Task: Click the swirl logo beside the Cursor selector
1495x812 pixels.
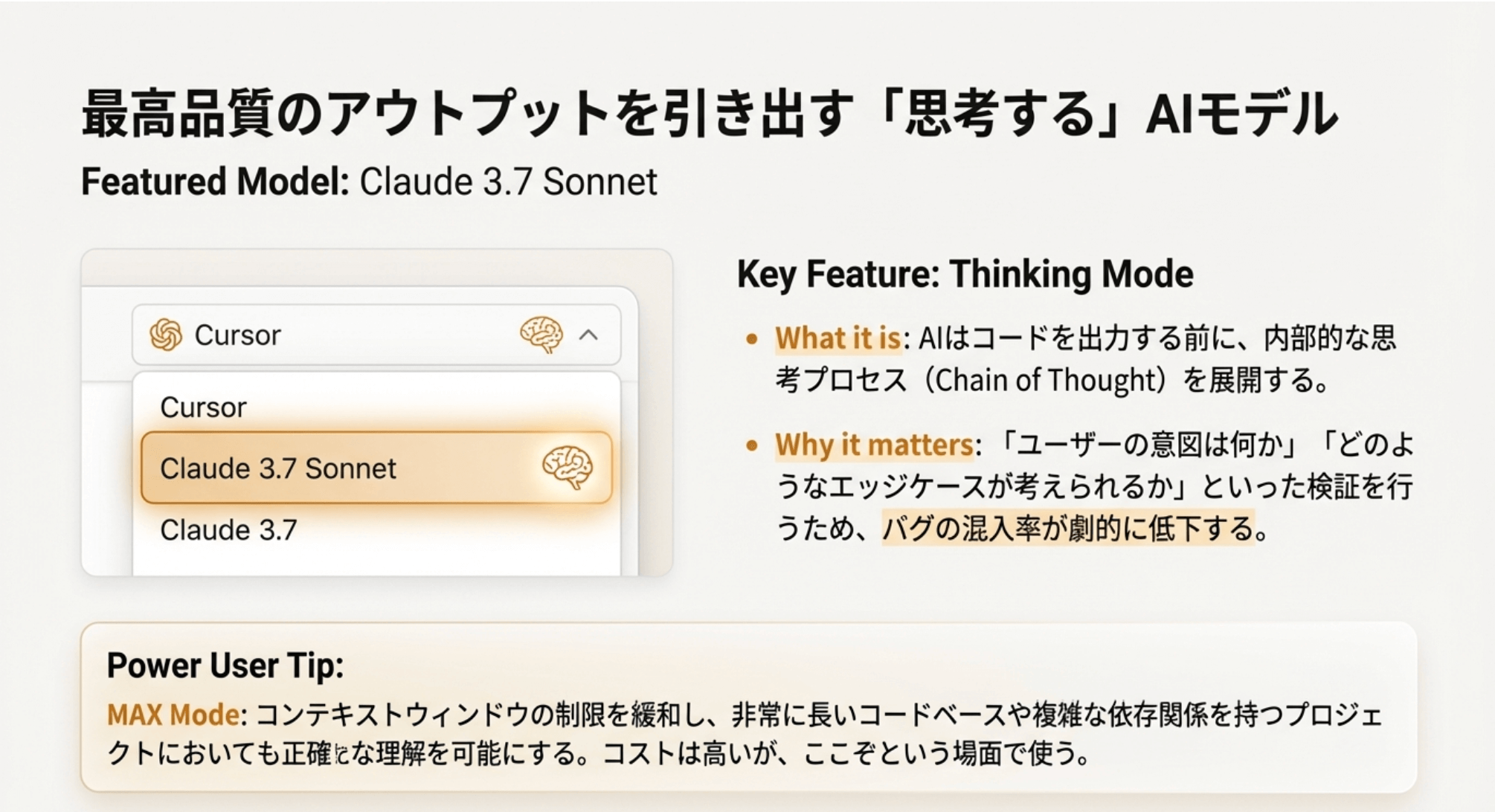Action: (165, 335)
